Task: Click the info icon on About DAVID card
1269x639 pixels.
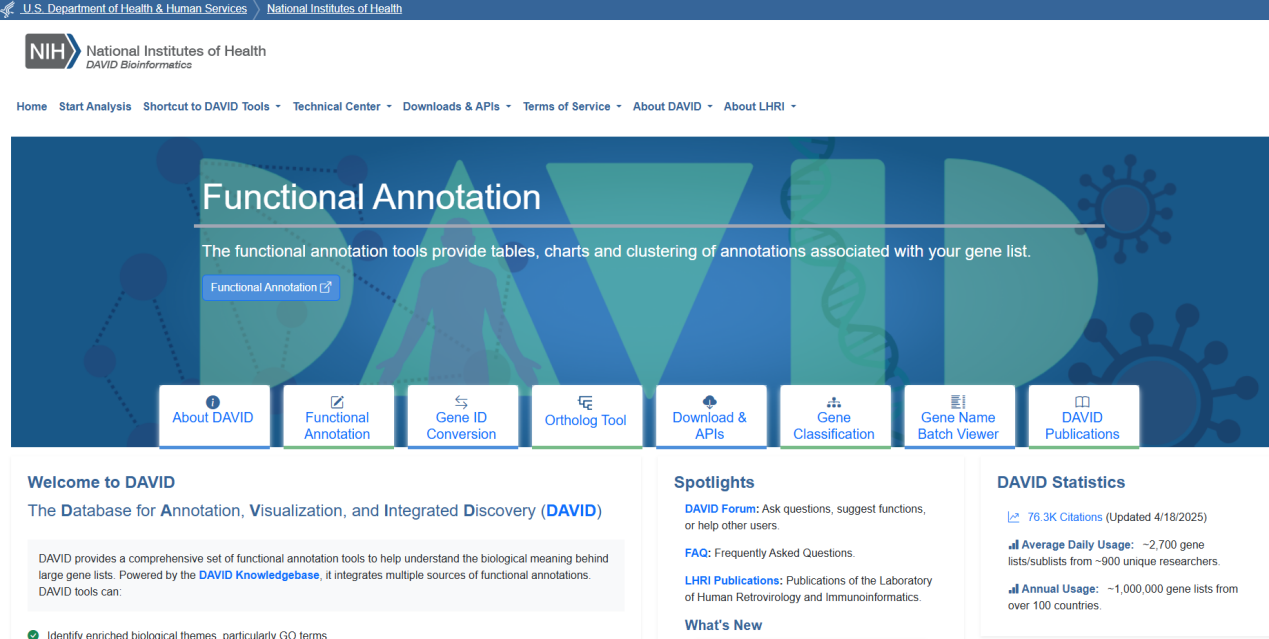Action: (212, 402)
